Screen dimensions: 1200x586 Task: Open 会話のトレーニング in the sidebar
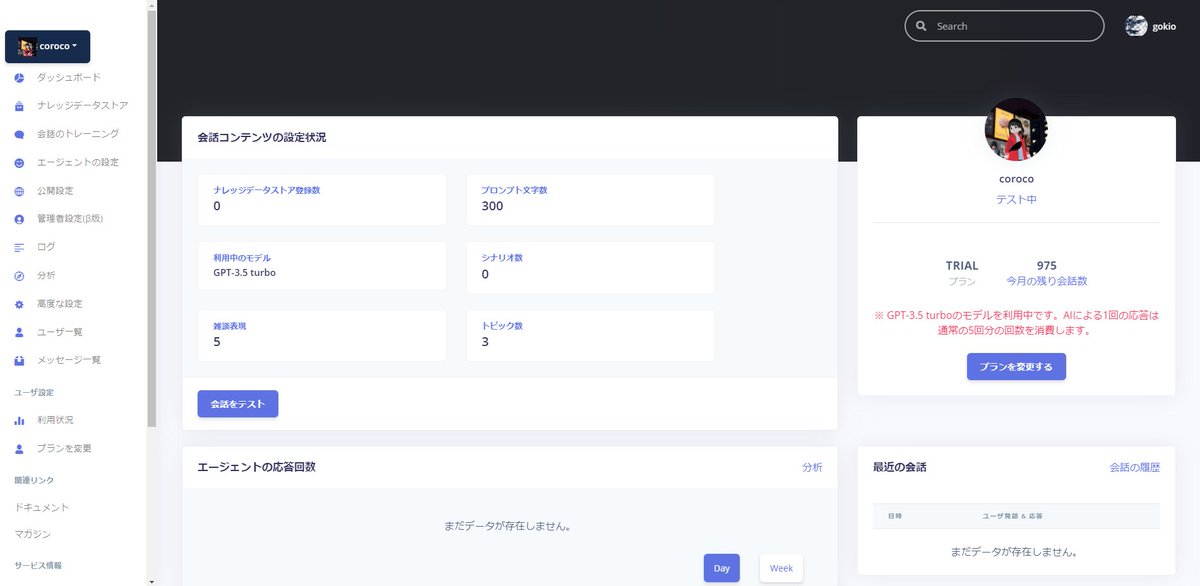[78, 134]
